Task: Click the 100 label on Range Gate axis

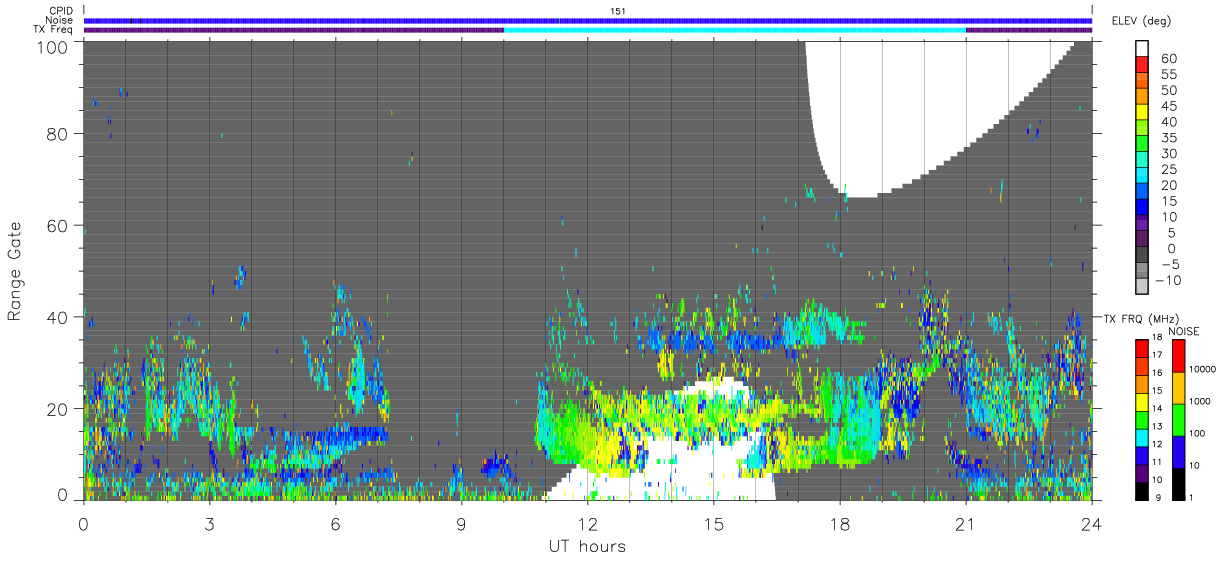Action: (51, 46)
